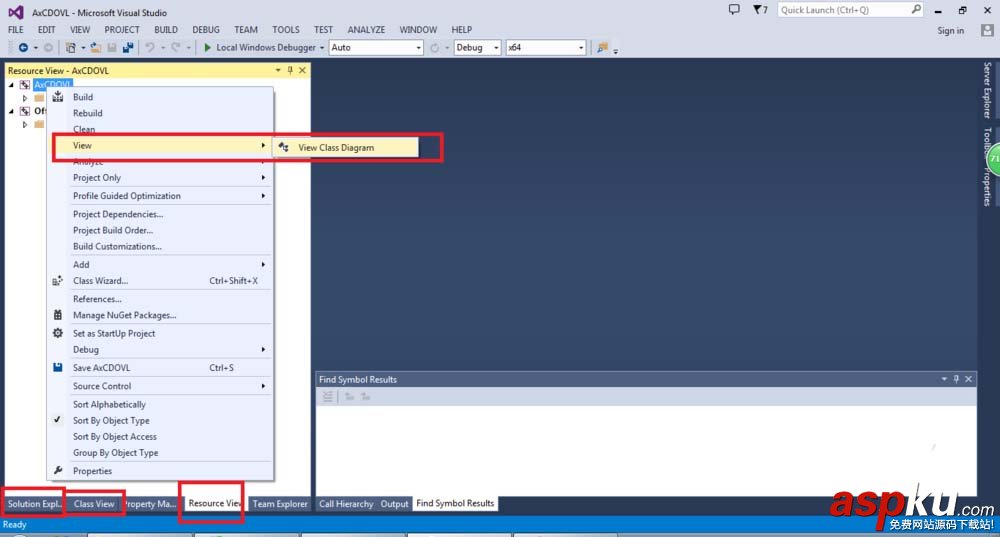Collapse the AxCDOVL tree node
Screen dimensions: 1000x537
(11, 85)
